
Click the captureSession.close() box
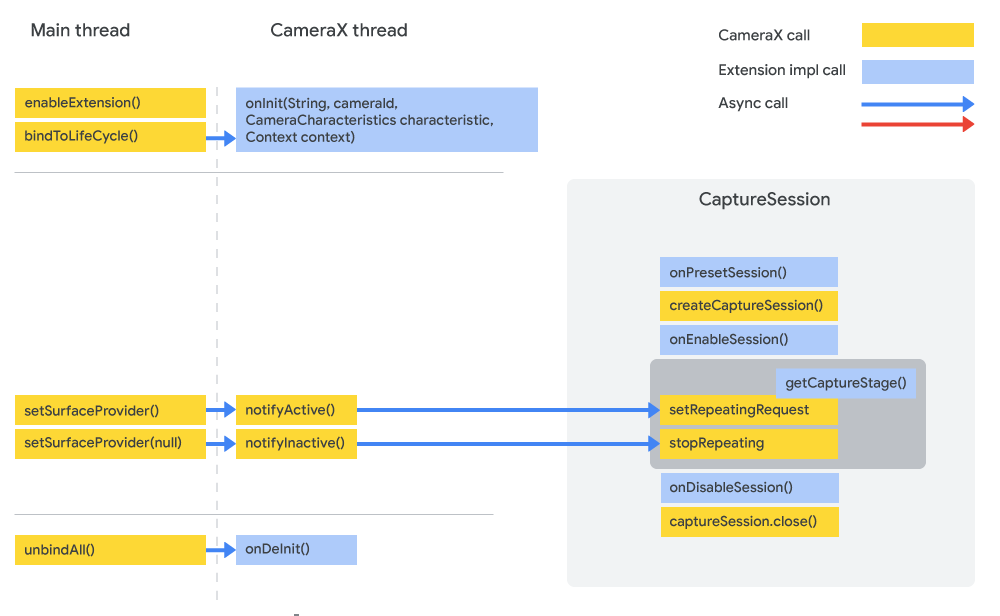749,521
